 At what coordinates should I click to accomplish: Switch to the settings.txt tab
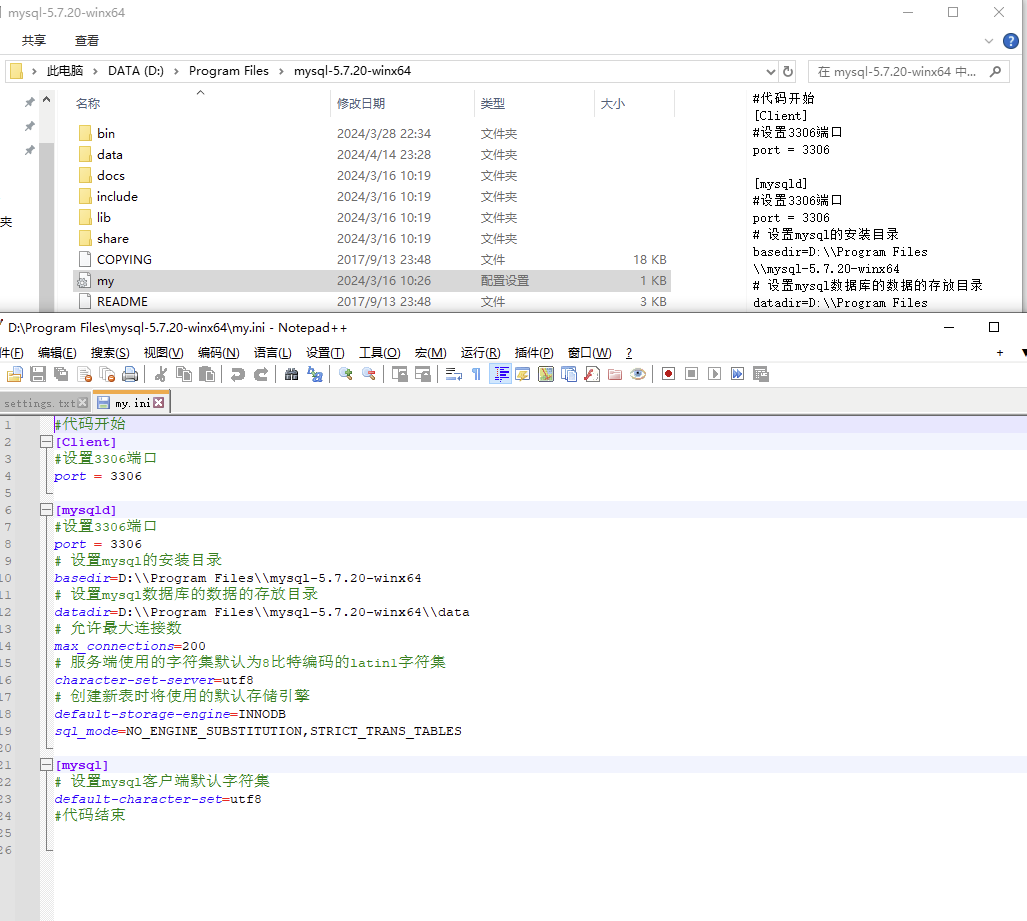pos(39,404)
